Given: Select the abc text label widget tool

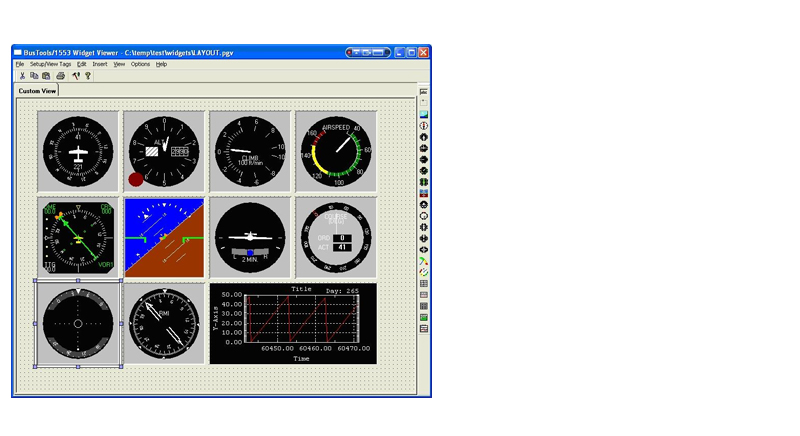Looking at the screenshot, I should pyautogui.click(x=423, y=92).
